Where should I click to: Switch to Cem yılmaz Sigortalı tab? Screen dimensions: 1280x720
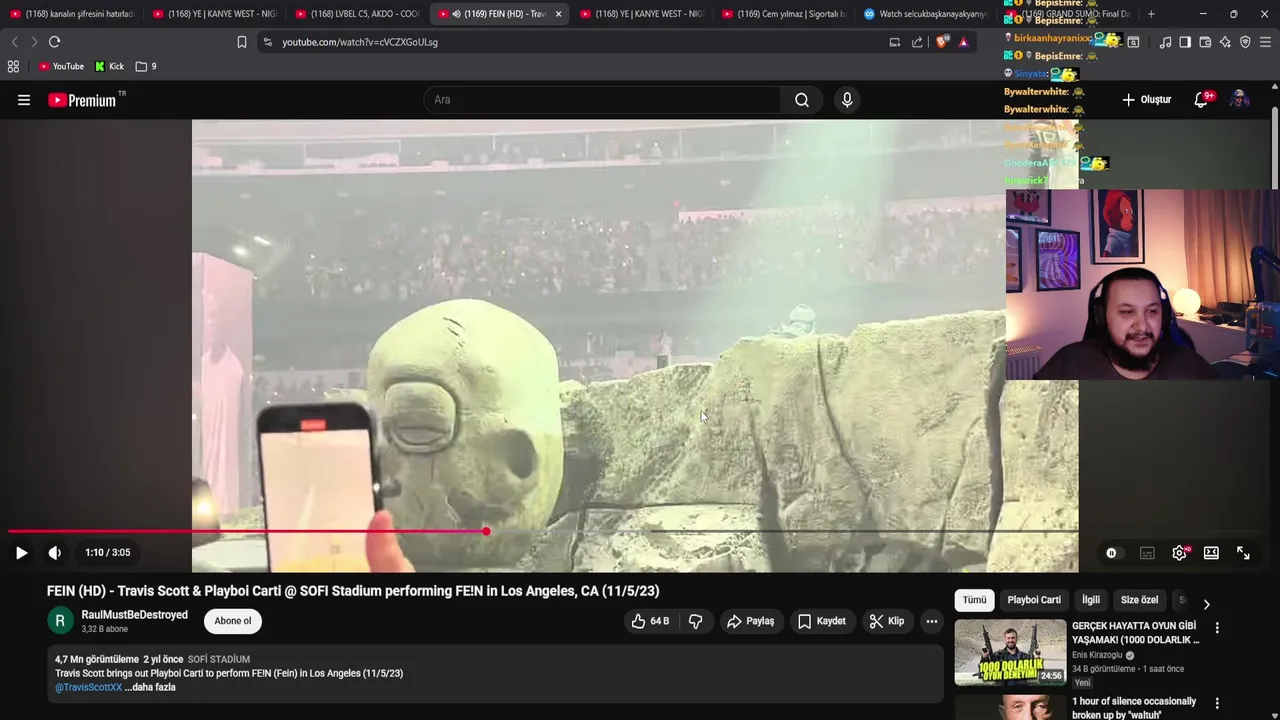785,14
